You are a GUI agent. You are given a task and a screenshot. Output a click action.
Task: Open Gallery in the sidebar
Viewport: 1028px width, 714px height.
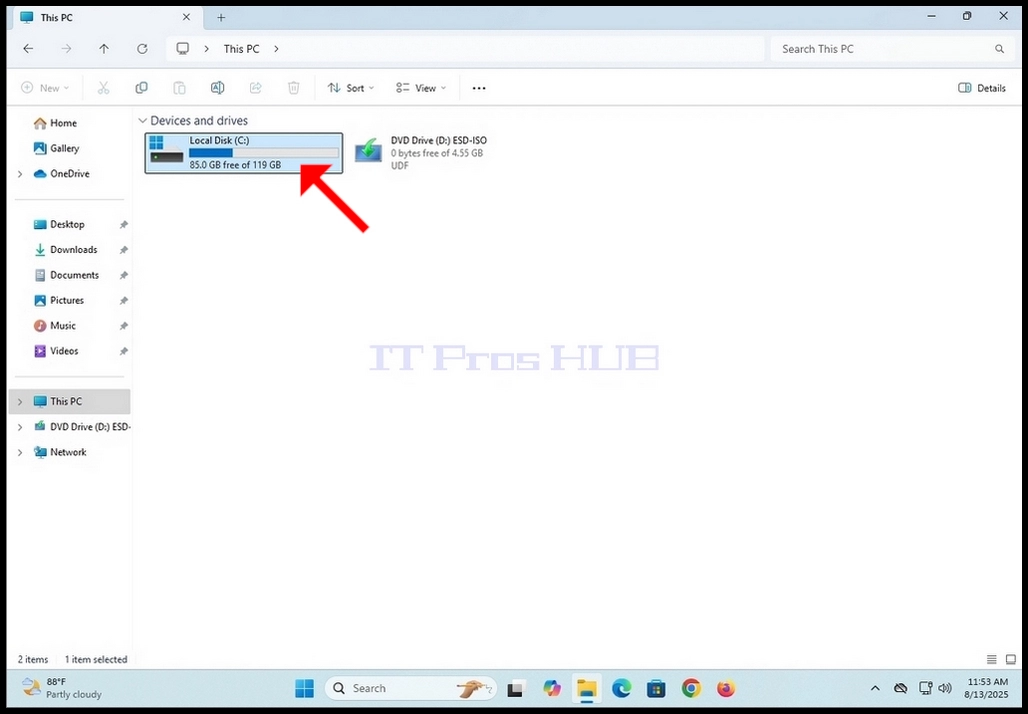click(64, 148)
